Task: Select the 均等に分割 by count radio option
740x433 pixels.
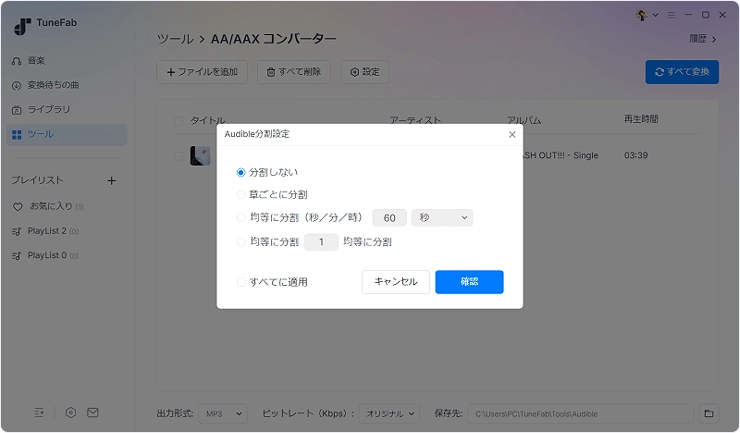Action: 241,242
